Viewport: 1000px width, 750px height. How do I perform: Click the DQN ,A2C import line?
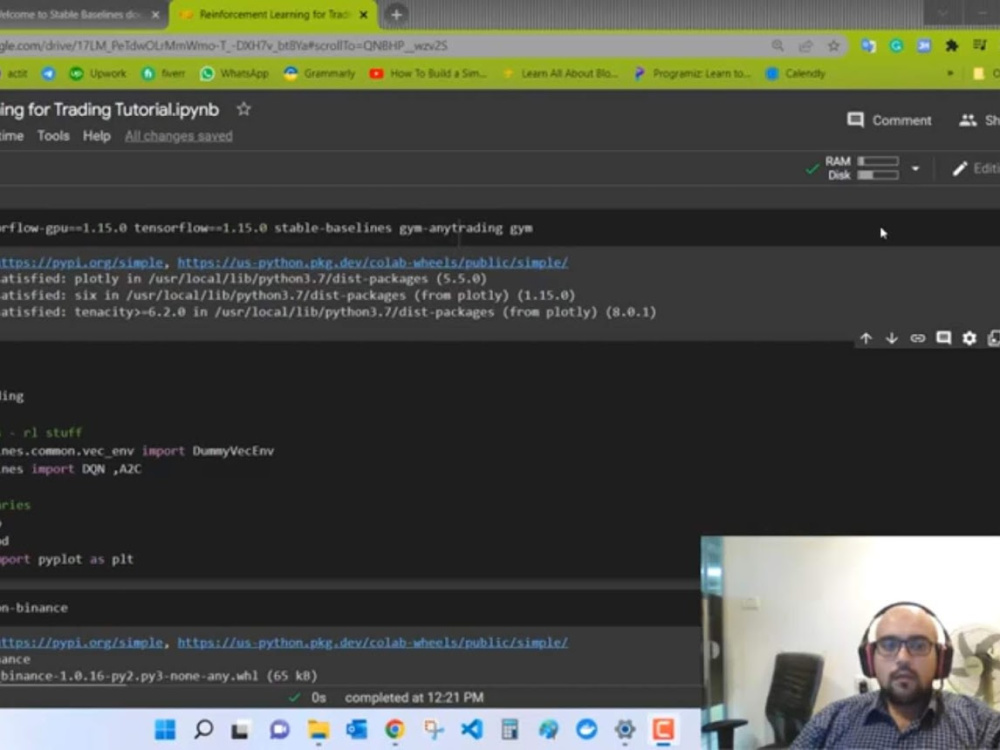pos(71,469)
